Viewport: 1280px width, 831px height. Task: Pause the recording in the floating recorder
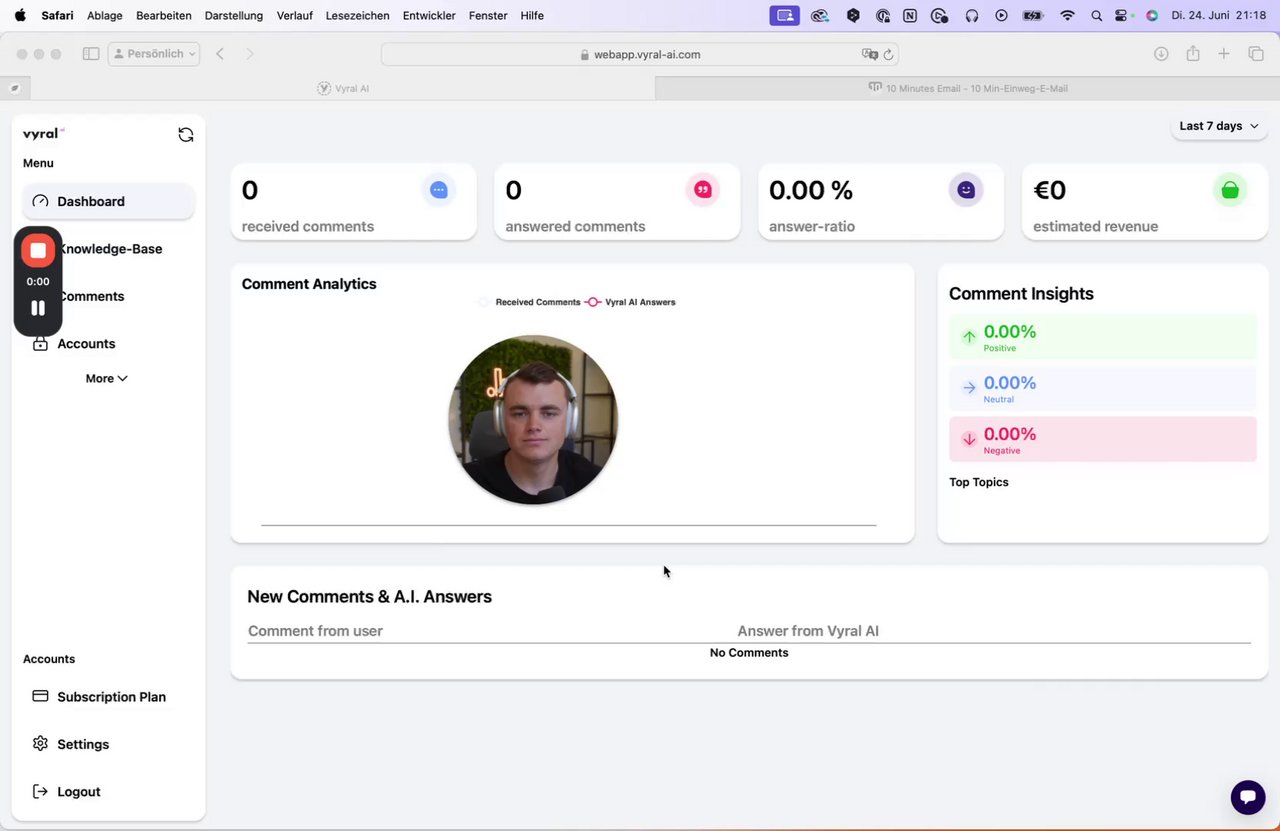[x=38, y=308]
